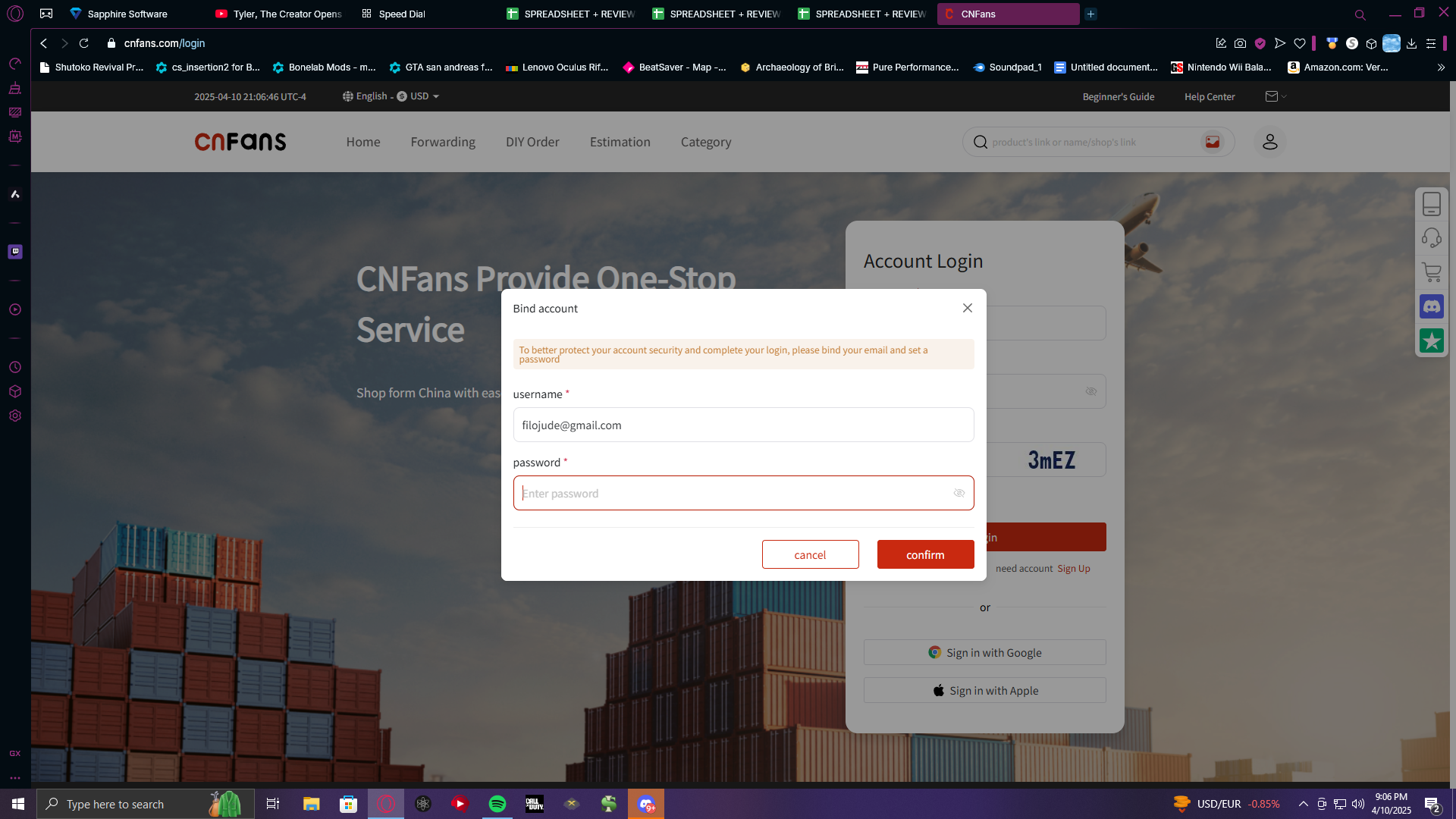Expand the English USD language dropdown
1456x819 pixels.
click(x=391, y=96)
